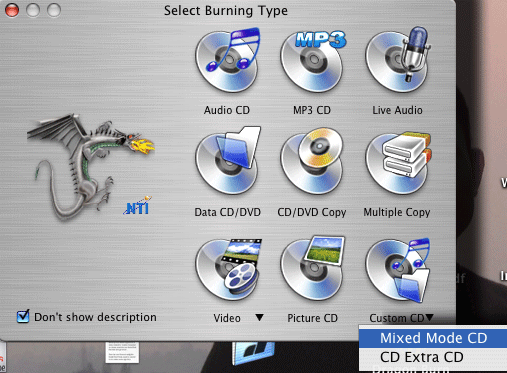This screenshot has width=507, height=373.
Task: Select the Data CD/DVD folder icon
Action: tap(228, 160)
